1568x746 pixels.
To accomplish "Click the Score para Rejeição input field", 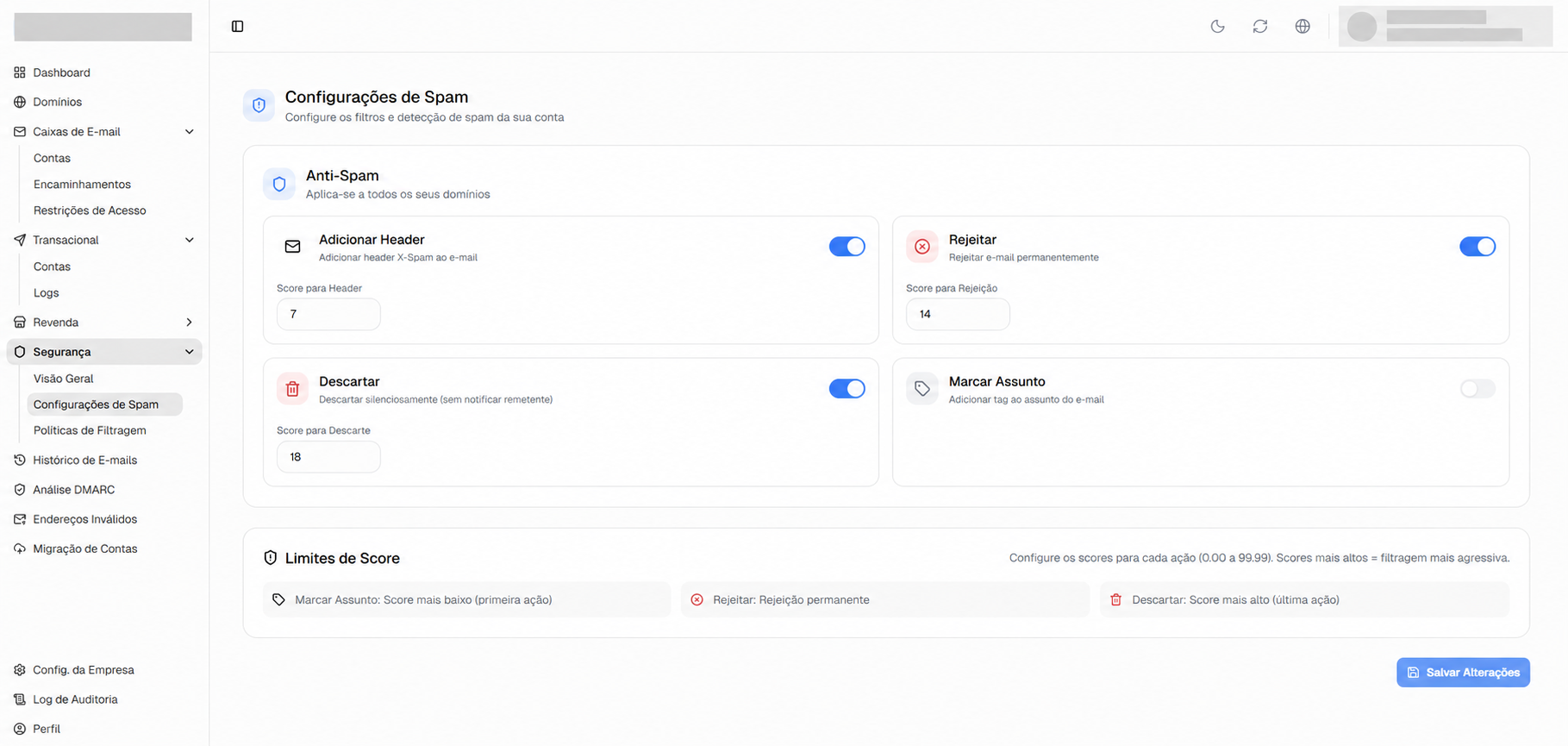I will [958, 314].
